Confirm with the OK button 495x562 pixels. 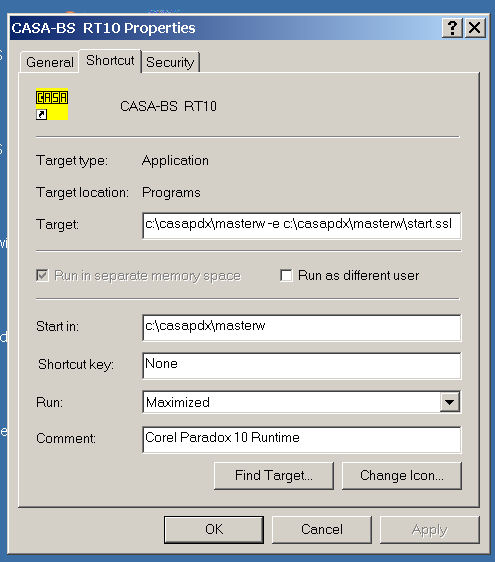pyautogui.click(x=214, y=529)
